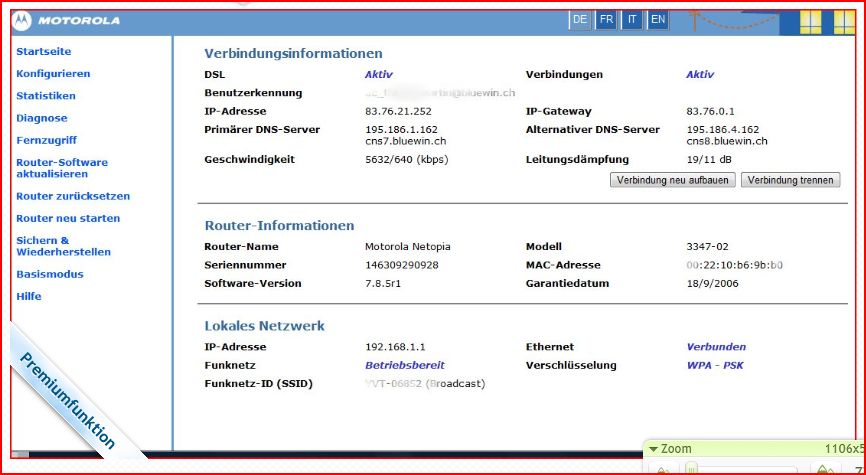Screen dimensions: 866x475
Task: Click Garantiedatum value 18/9/2006
Action: (x=712, y=283)
